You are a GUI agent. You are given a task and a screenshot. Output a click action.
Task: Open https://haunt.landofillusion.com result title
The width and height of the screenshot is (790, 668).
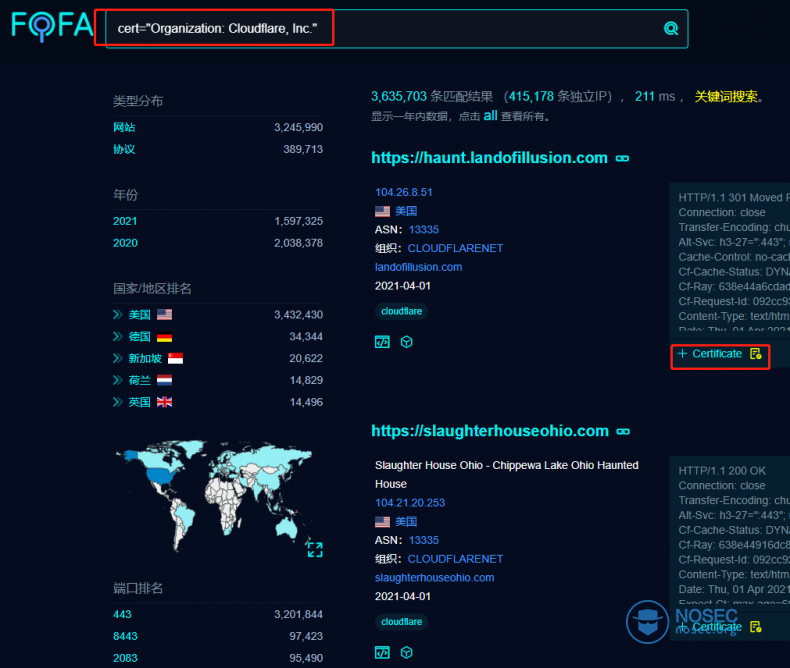489,158
